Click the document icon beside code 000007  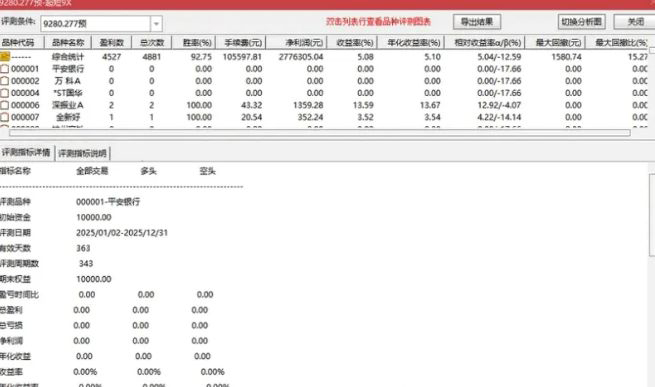point(5,117)
